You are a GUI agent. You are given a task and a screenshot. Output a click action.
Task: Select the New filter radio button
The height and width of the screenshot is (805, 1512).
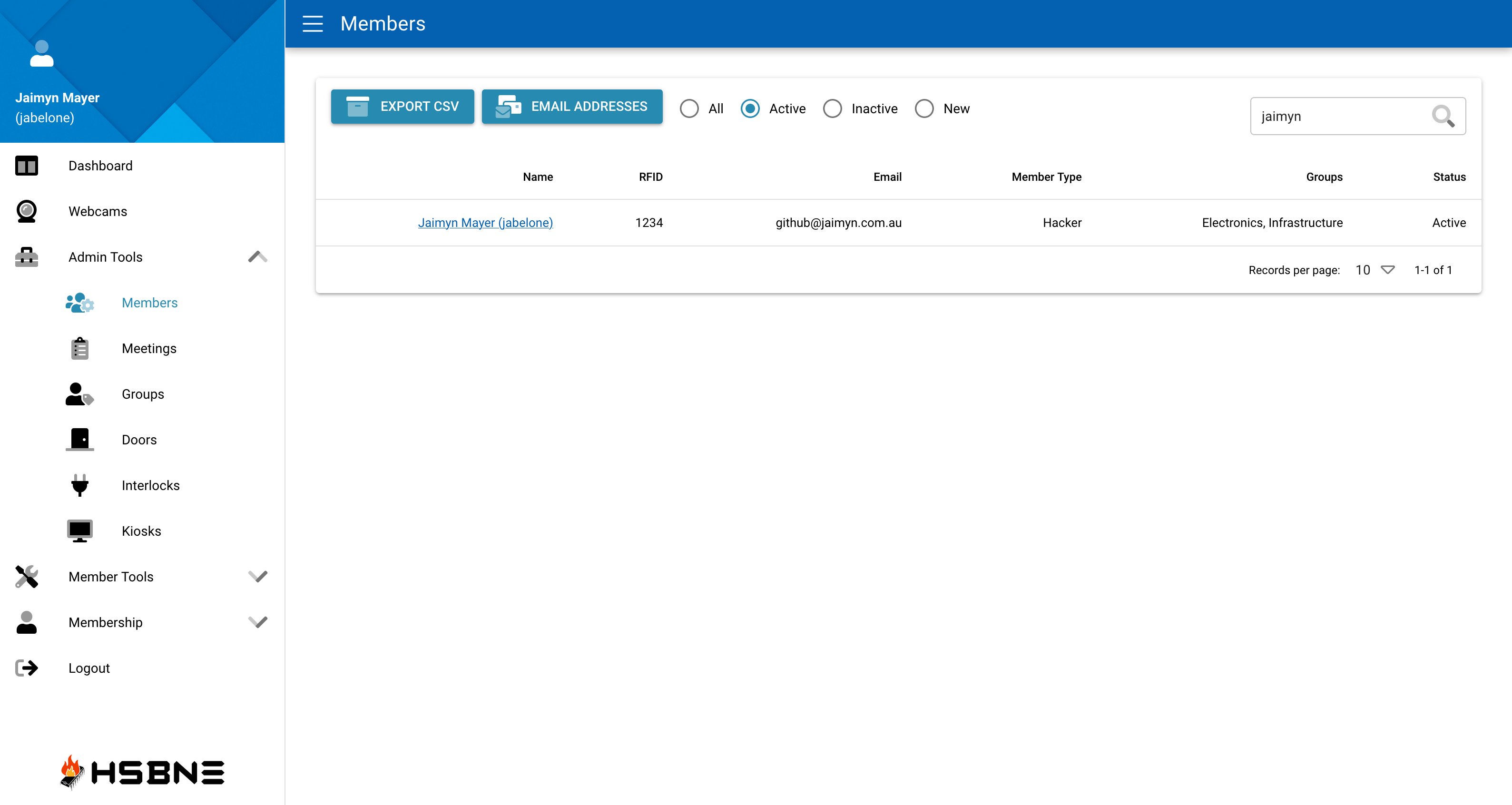[924, 108]
